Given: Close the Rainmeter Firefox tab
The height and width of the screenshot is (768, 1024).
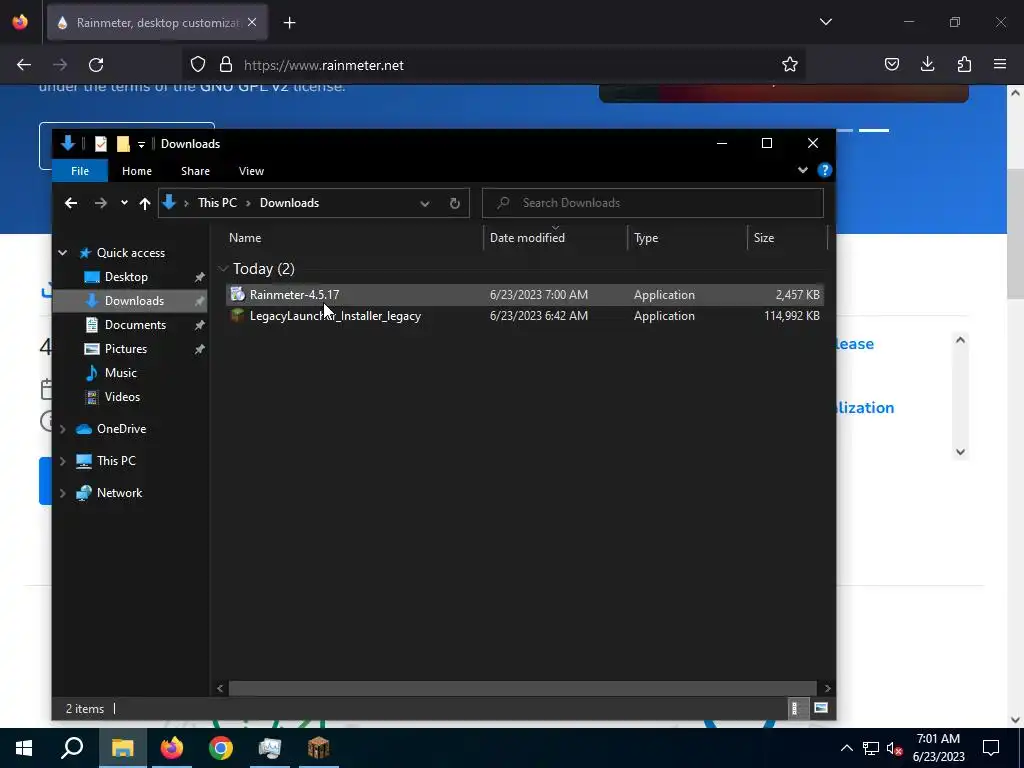Looking at the screenshot, I should click(252, 23).
